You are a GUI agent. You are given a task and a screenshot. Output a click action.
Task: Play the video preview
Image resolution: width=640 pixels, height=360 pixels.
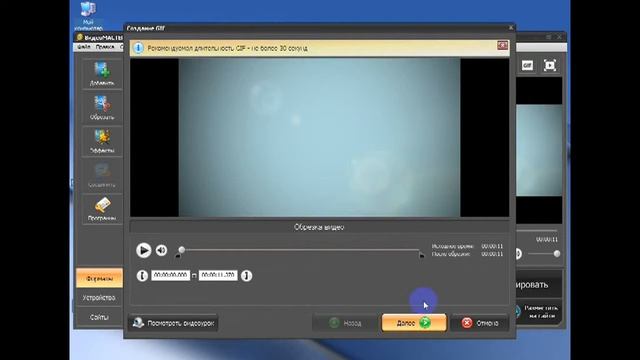143,250
